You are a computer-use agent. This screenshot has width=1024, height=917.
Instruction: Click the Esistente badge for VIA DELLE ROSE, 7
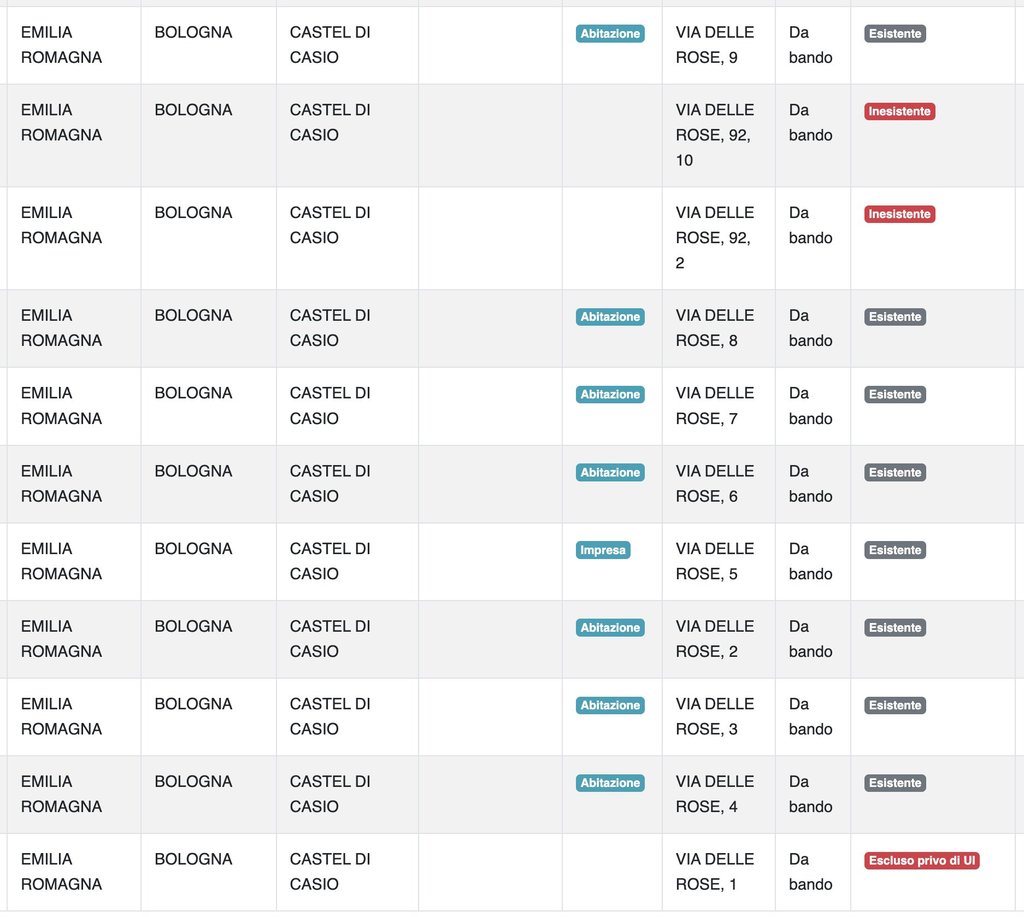(895, 395)
